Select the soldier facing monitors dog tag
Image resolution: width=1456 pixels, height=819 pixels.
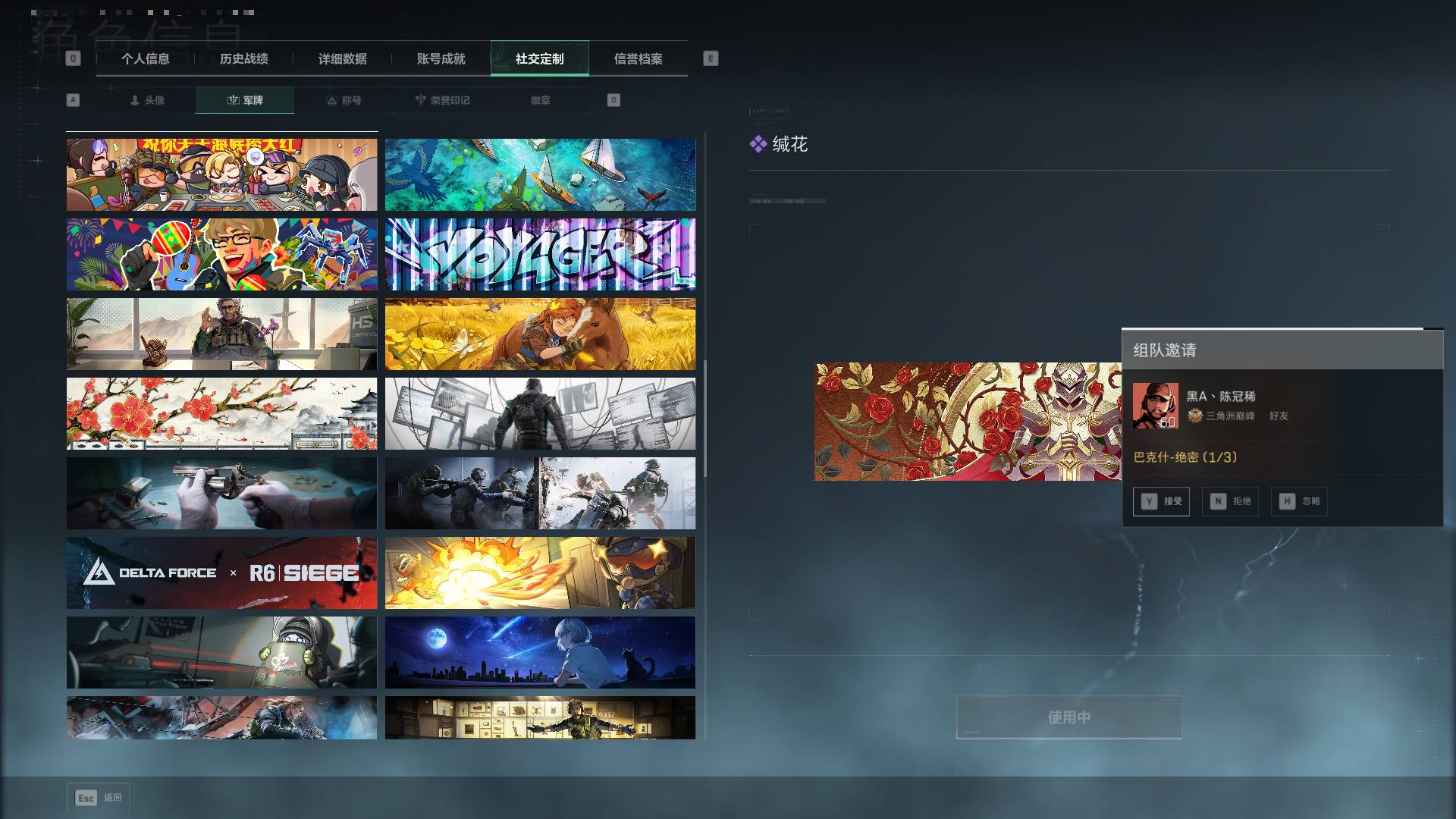(540, 413)
